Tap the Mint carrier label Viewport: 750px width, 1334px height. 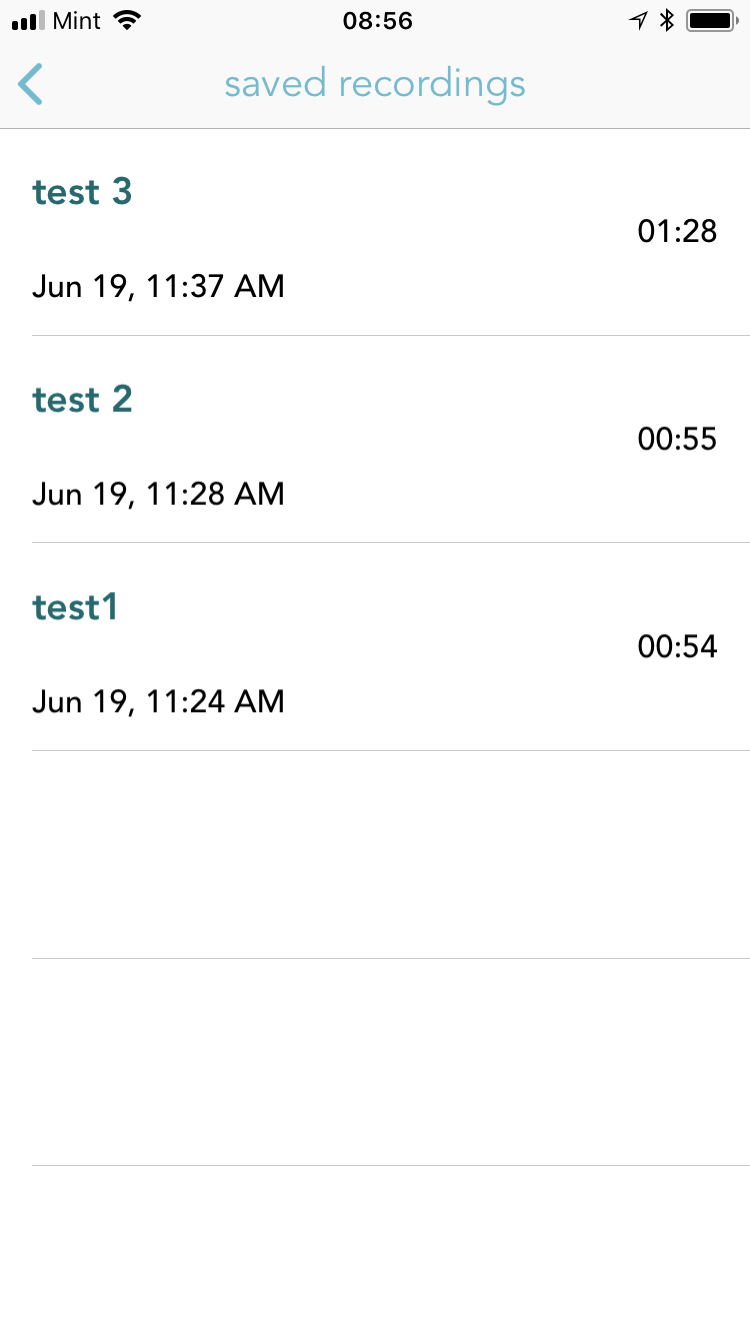(76, 21)
